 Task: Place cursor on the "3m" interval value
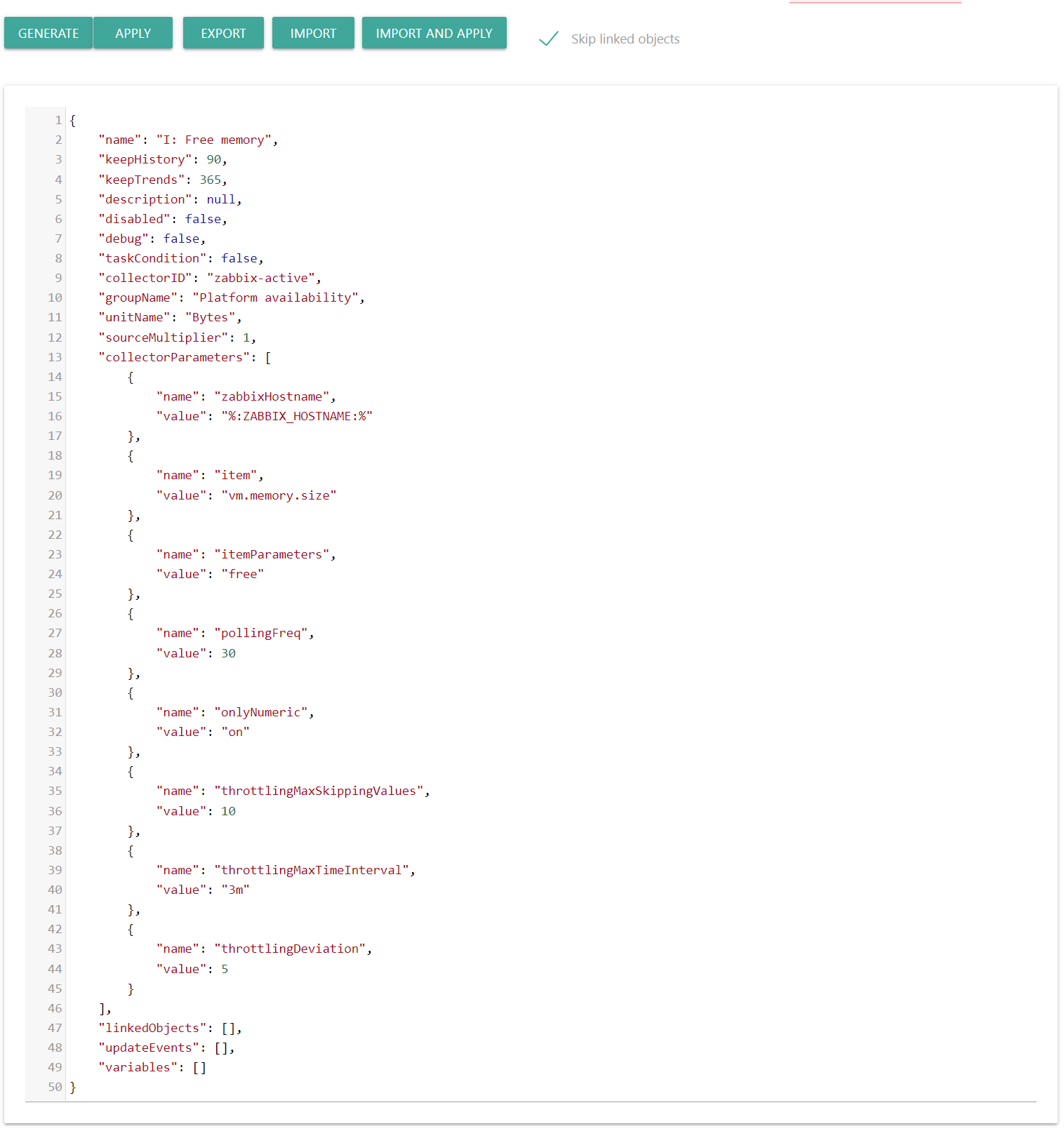(x=235, y=890)
